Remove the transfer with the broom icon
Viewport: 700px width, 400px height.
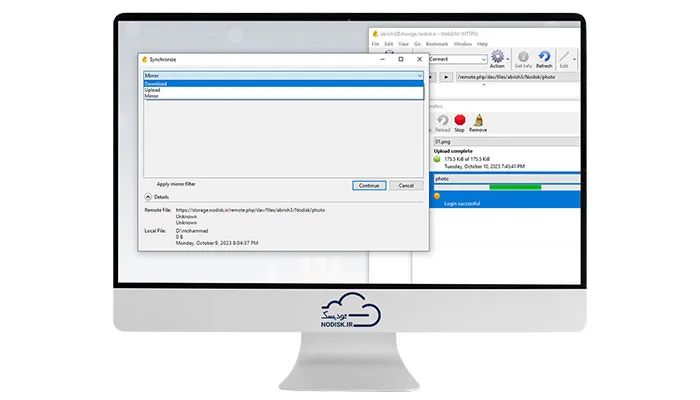pos(478,123)
